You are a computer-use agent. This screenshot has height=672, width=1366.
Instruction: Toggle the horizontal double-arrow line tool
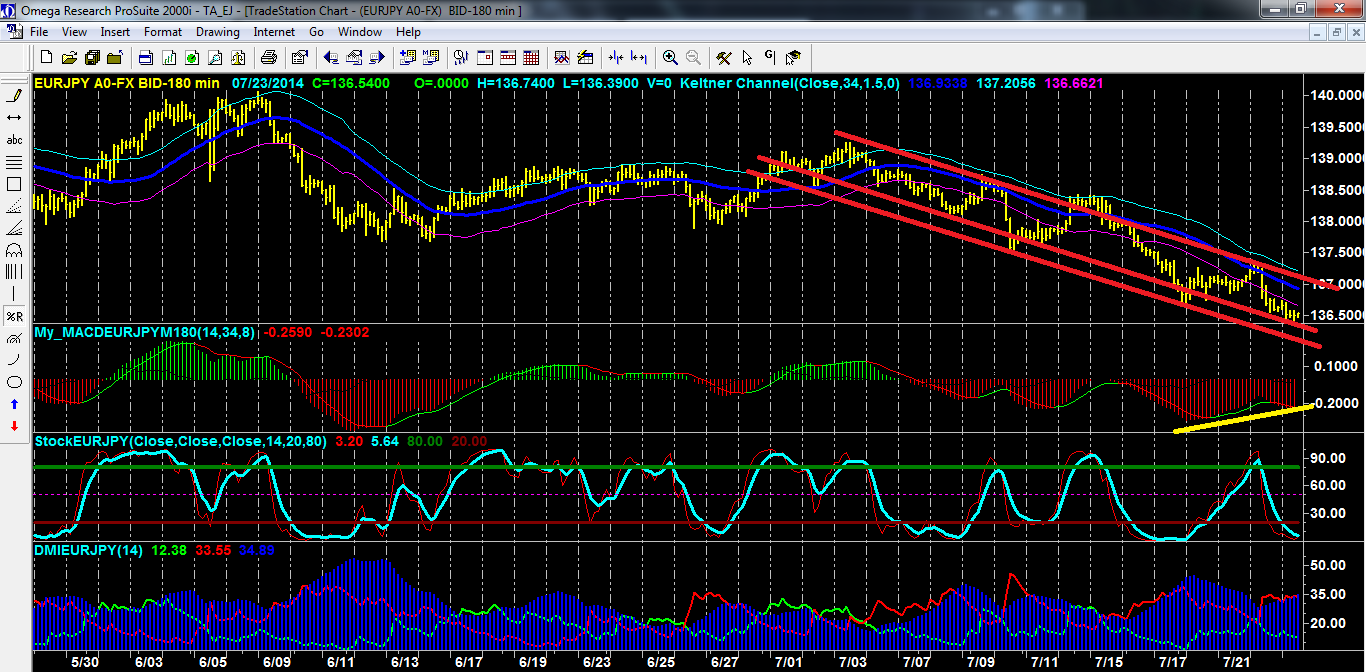[15, 118]
